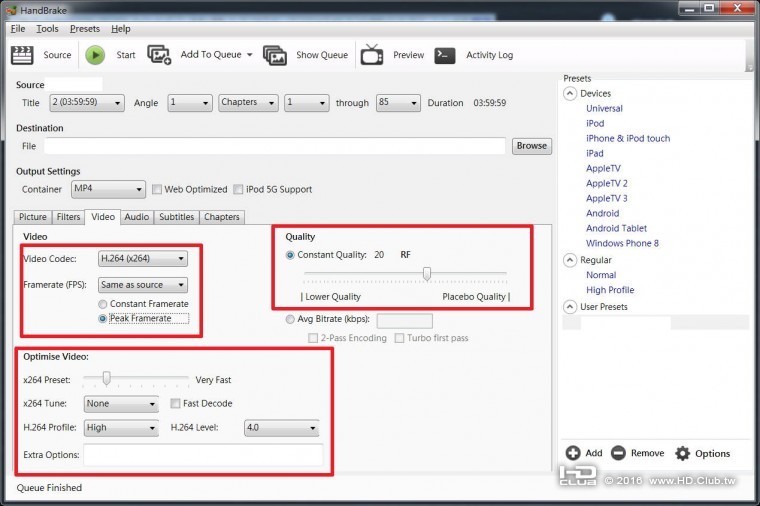Open the Activity Log terminal icon
Image resolution: width=760 pixels, height=506 pixels.
[x=446, y=55]
